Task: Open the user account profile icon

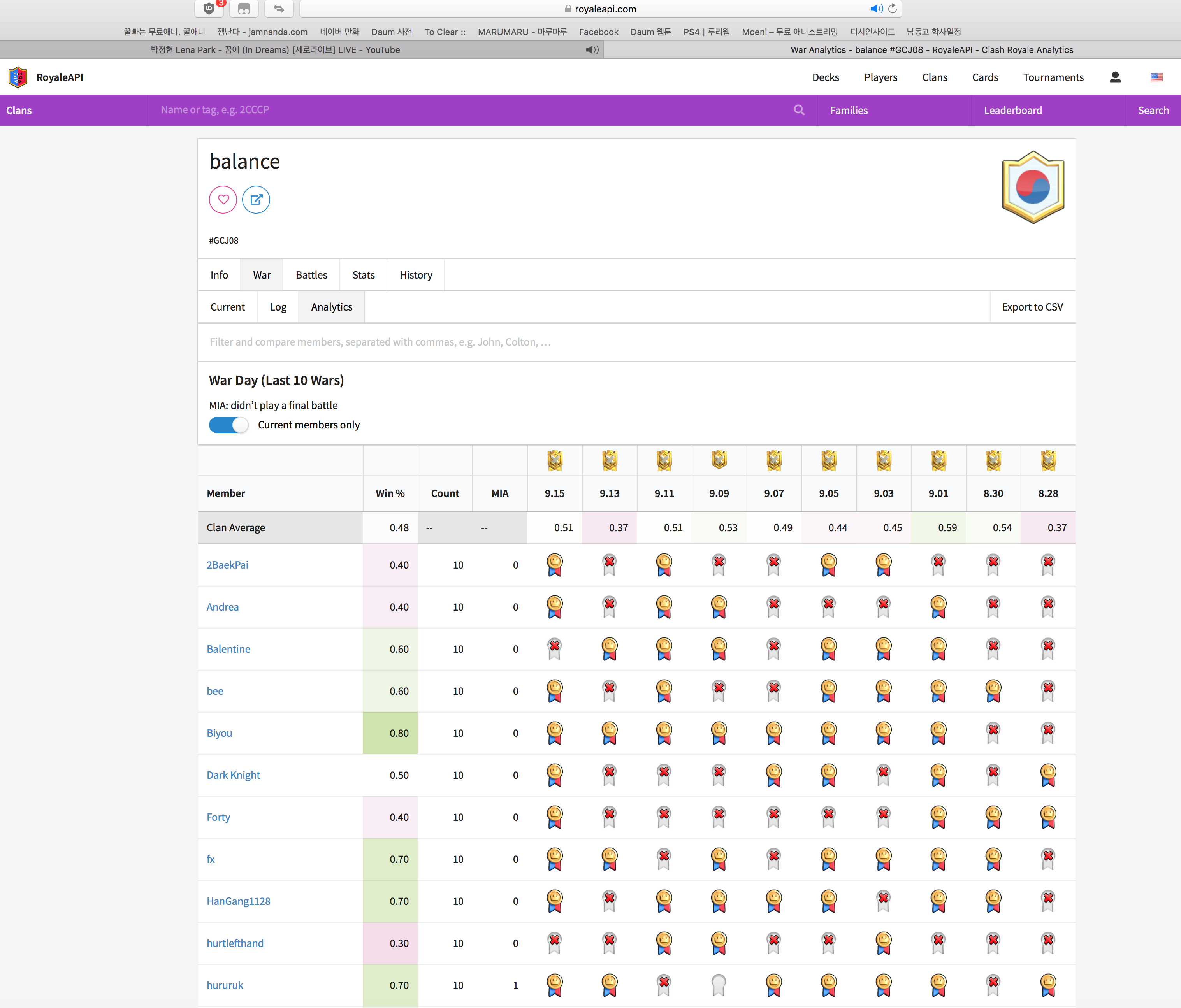Action: pos(1115,77)
